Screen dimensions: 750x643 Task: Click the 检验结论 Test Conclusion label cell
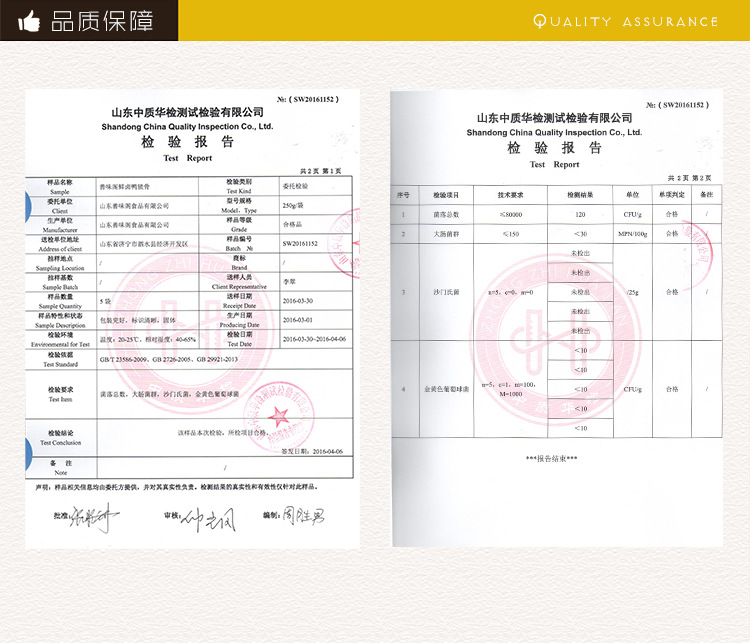pos(61,438)
